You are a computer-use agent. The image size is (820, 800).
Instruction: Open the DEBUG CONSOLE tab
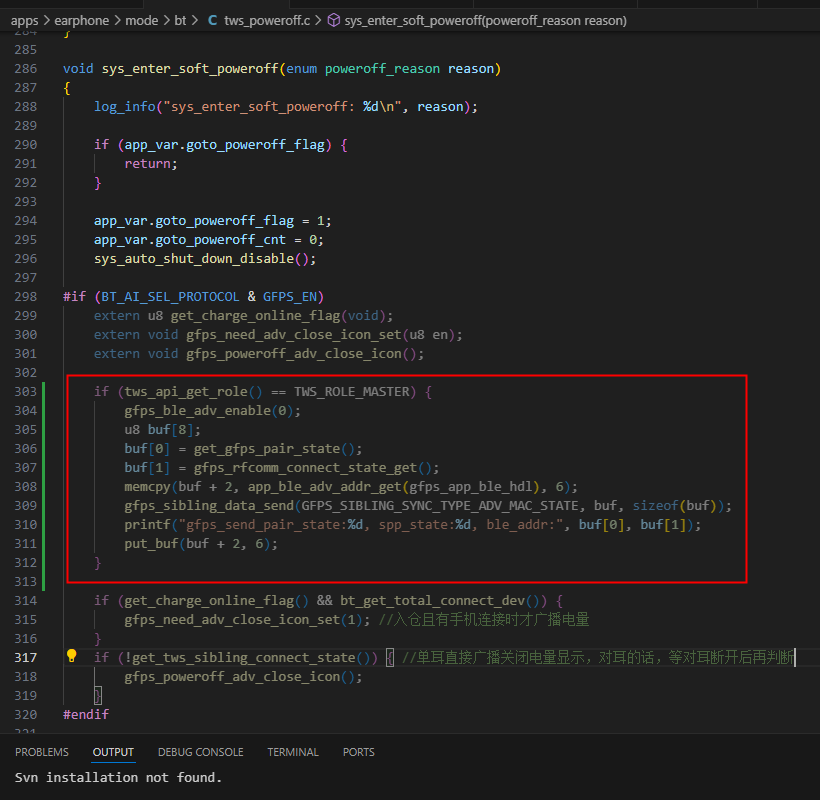(x=201, y=752)
